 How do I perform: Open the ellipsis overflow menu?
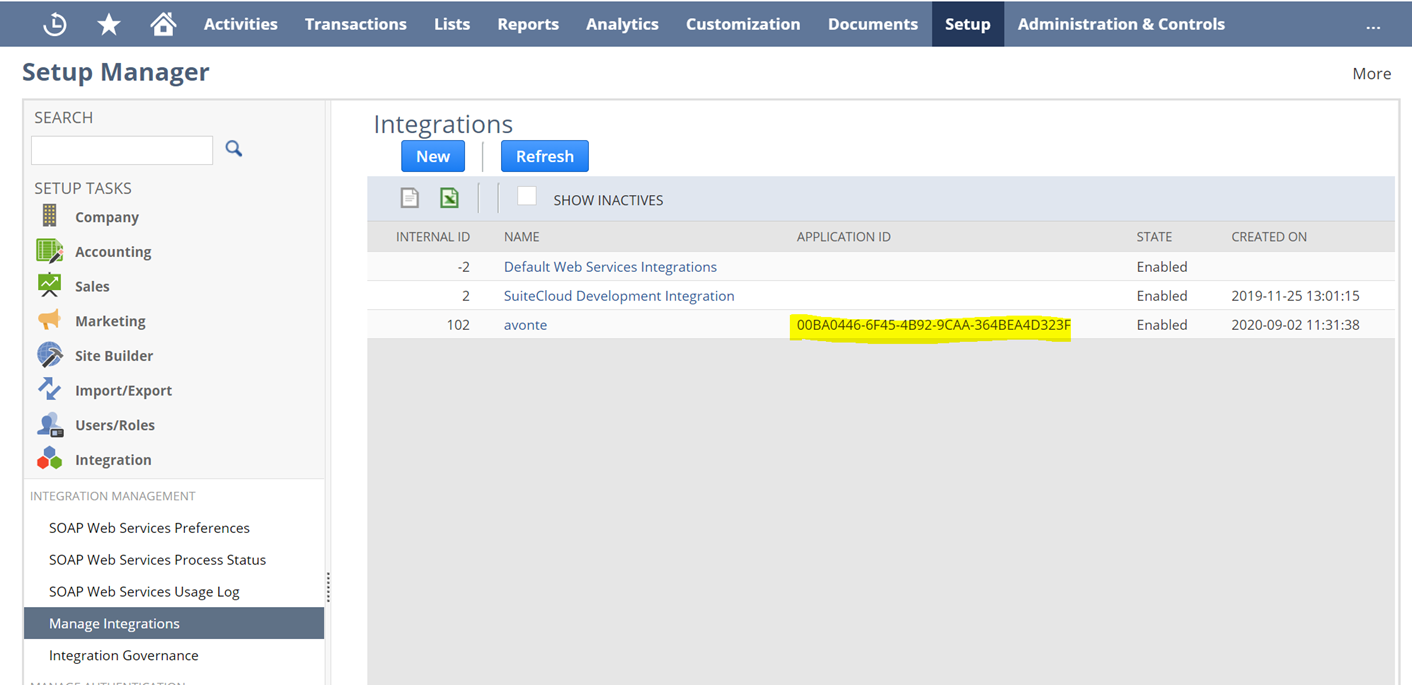(x=1373, y=26)
